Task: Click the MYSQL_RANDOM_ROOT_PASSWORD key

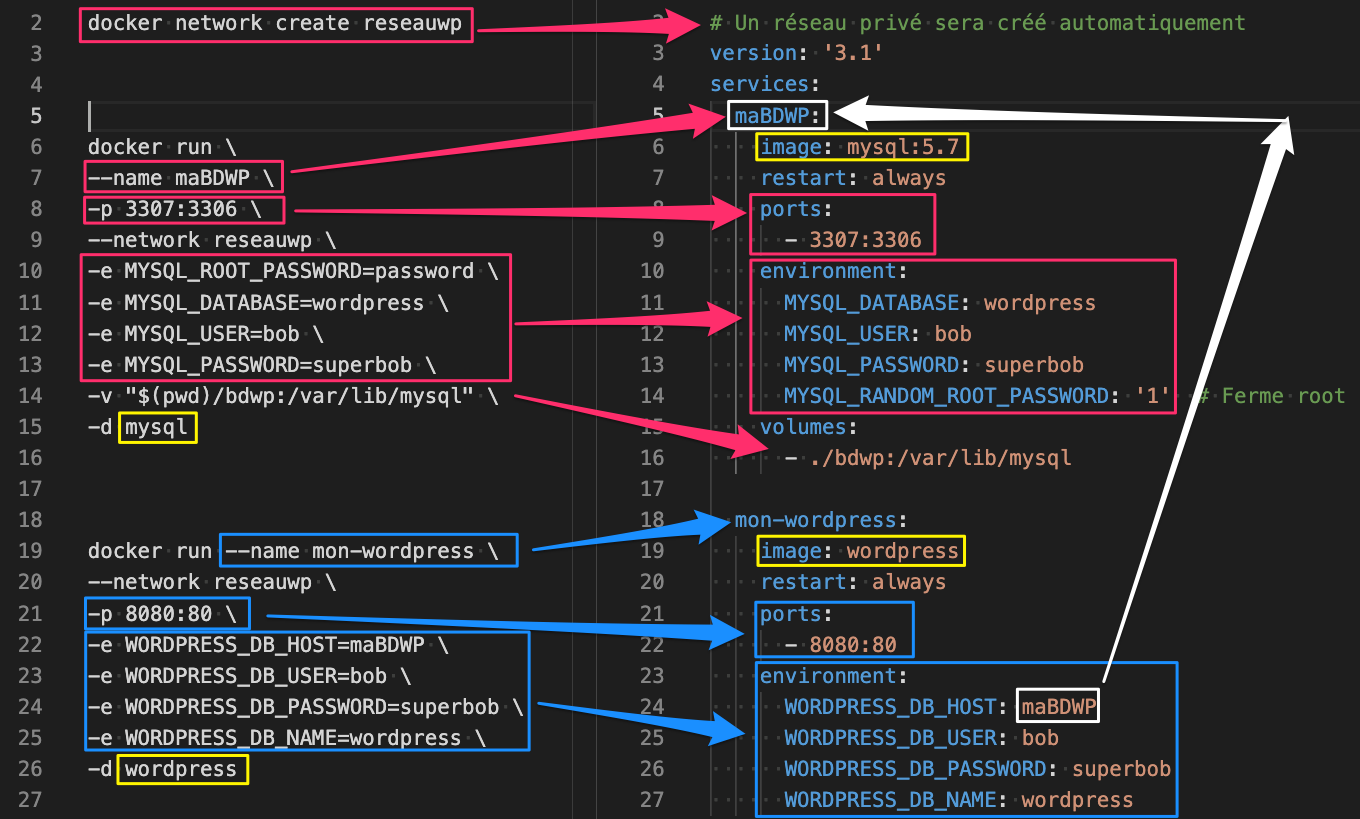Action: [x=947, y=396]
